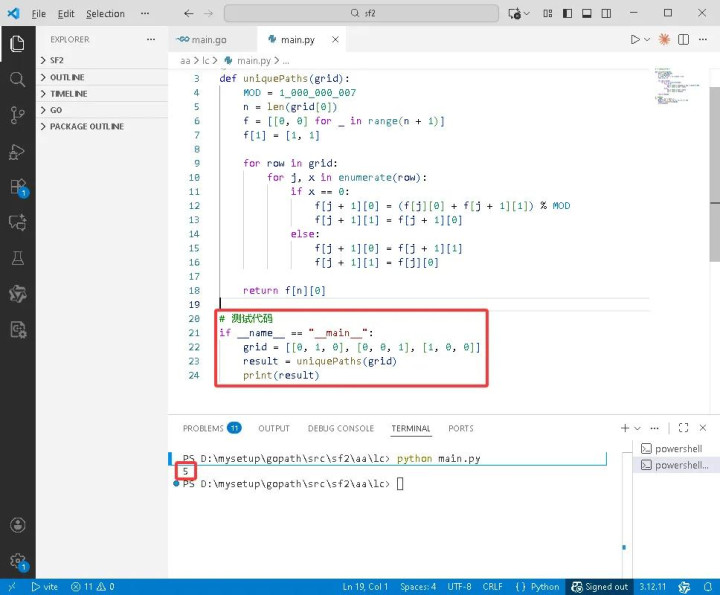Expand the OUTLINE section
720x595 pixels.
(67, 77)
